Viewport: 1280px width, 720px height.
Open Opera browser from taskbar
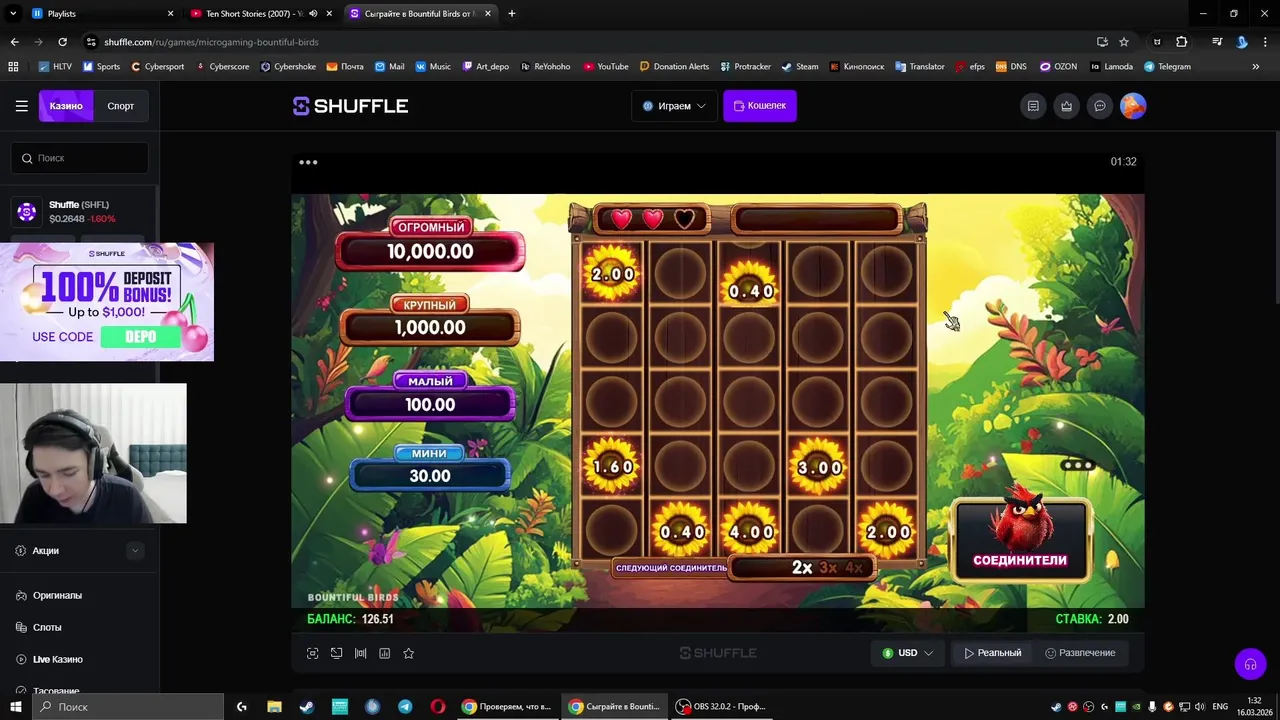[438, 706]
